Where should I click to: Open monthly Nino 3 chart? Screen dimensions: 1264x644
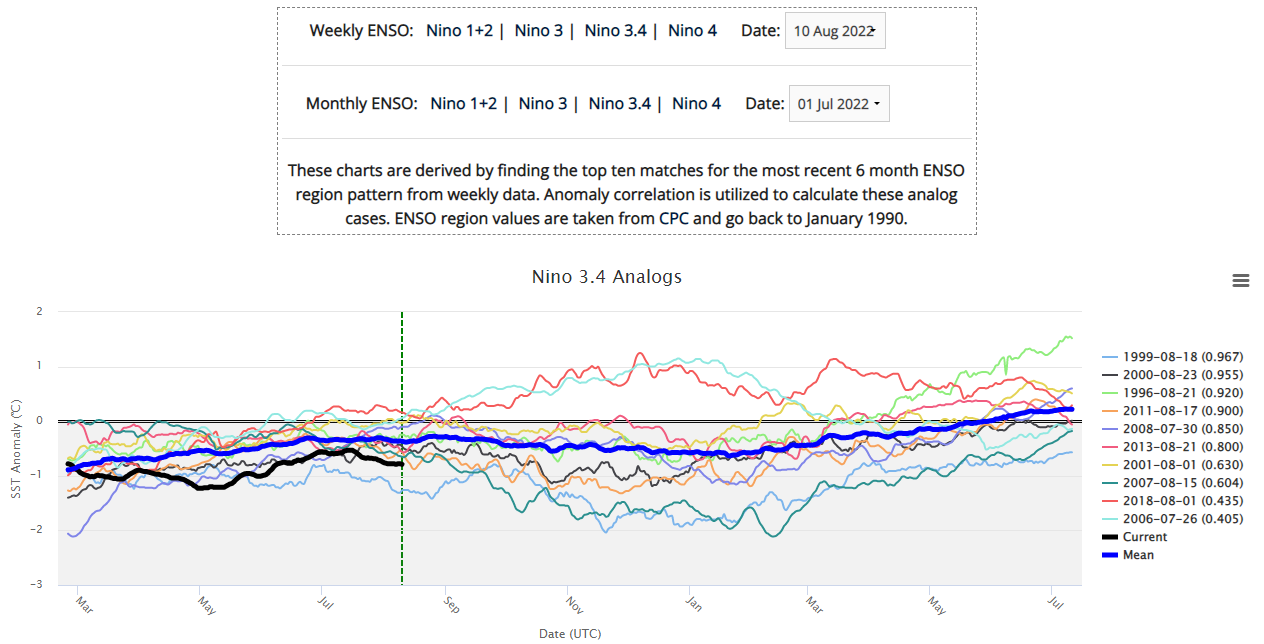tap(542, 103)
